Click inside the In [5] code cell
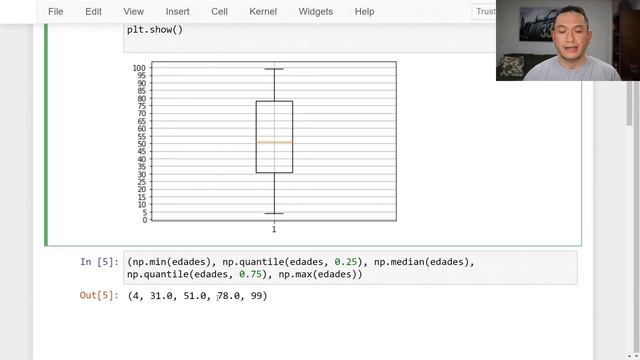 pos(350,268)
